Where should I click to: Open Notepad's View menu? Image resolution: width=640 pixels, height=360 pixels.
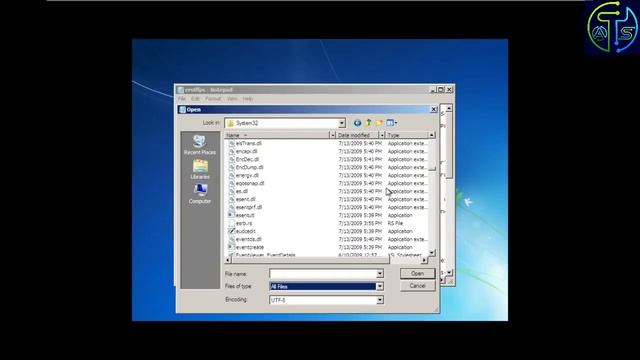pyautogui.click(x=232, y=99)
